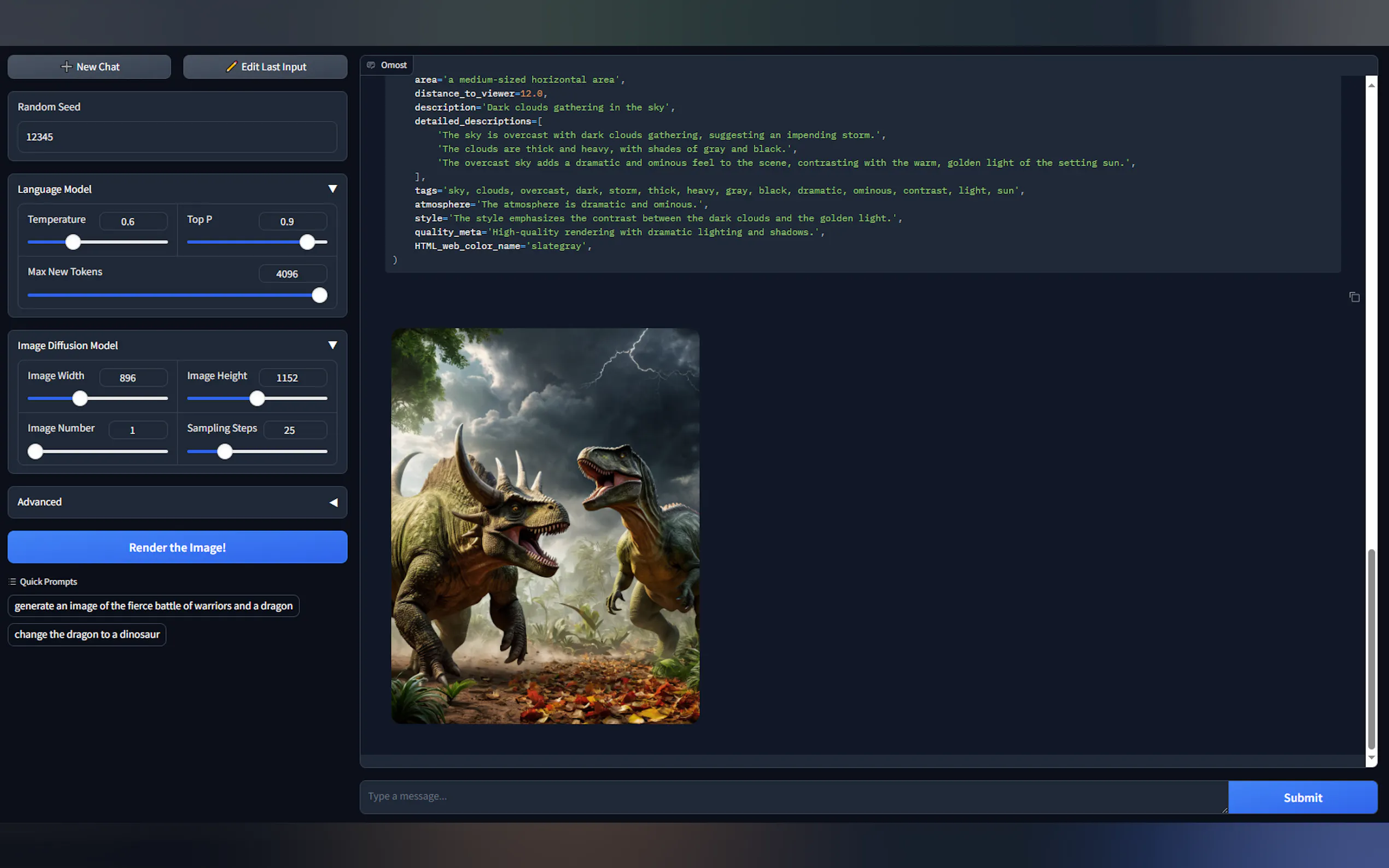This screenshot has width=1389, height=868.
Task: Select the warriors and dragon quick prompt
Action: 153,606
